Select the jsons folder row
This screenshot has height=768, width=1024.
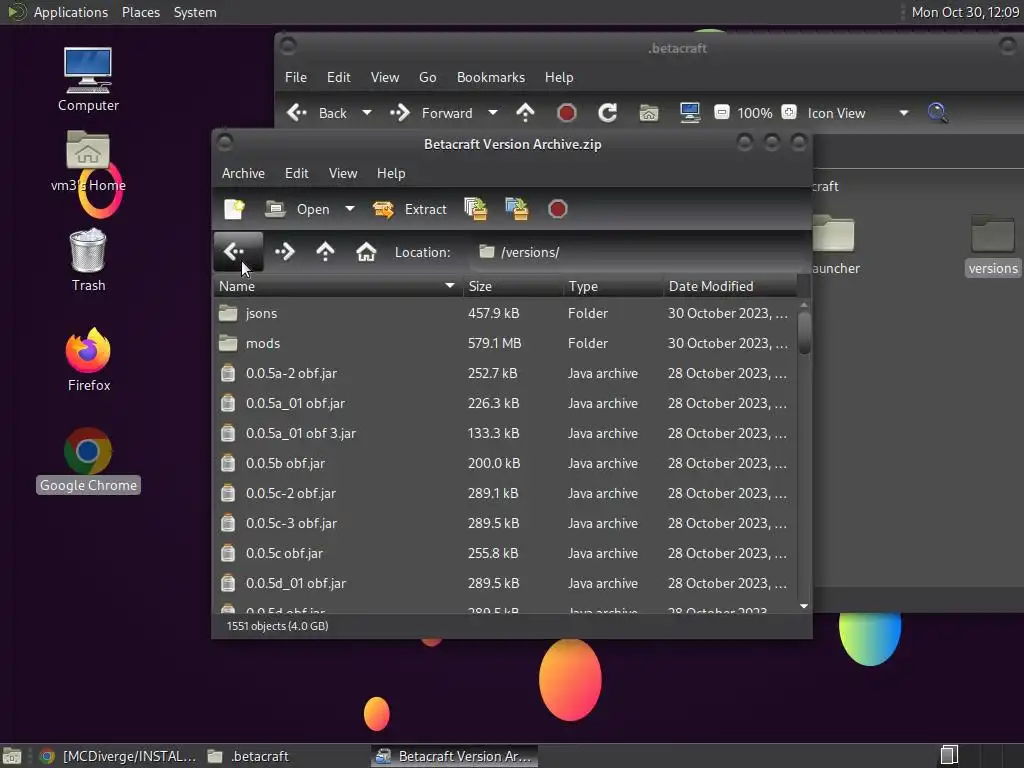505,313
